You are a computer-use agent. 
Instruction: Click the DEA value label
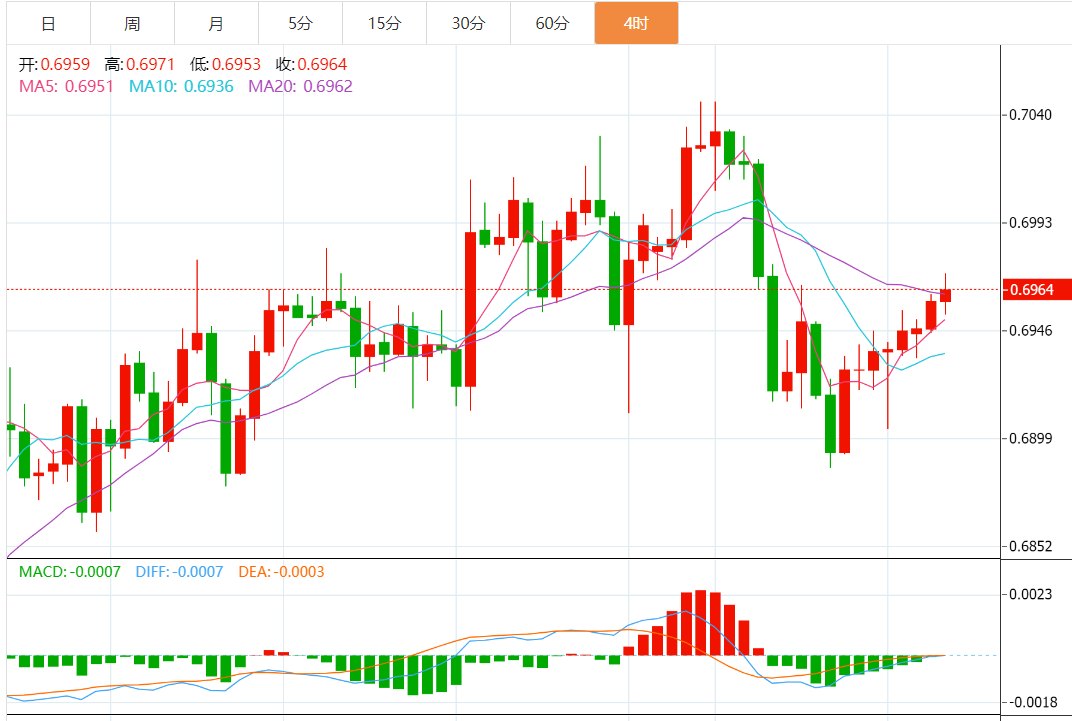click(281, 572)
